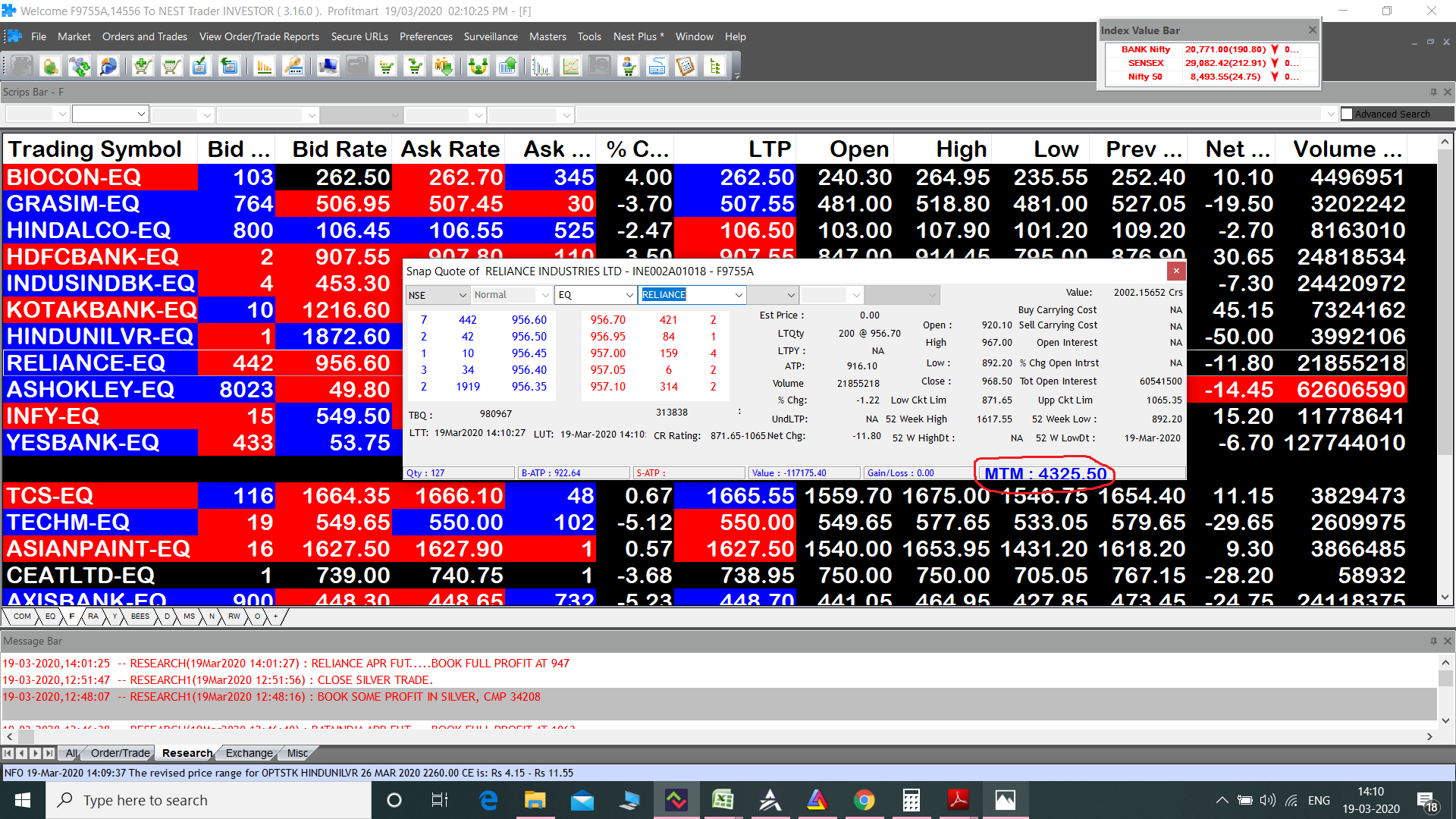Click the orange people green arrow icon
The width and height of the screenshot is (1456, 819).
click(x=444, y=67)
